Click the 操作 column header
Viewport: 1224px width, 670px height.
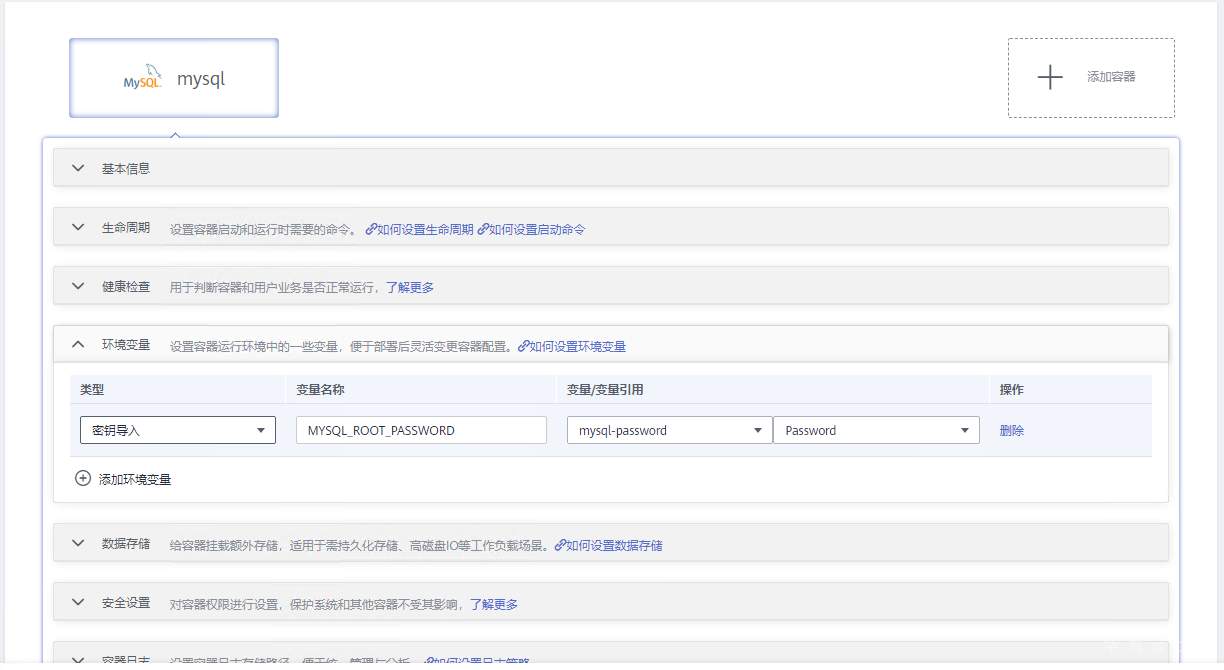(x=1012, y=389)
